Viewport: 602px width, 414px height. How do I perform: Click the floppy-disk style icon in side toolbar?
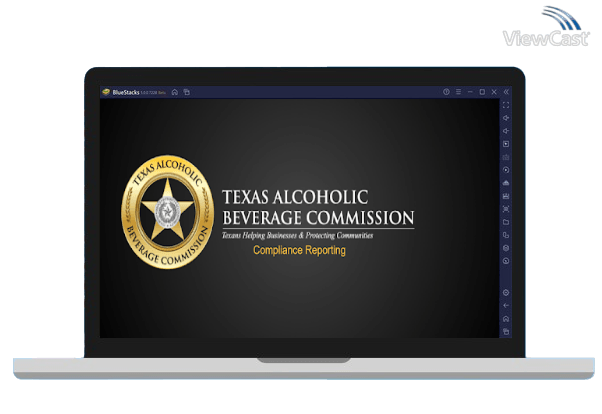pos(506,196)
